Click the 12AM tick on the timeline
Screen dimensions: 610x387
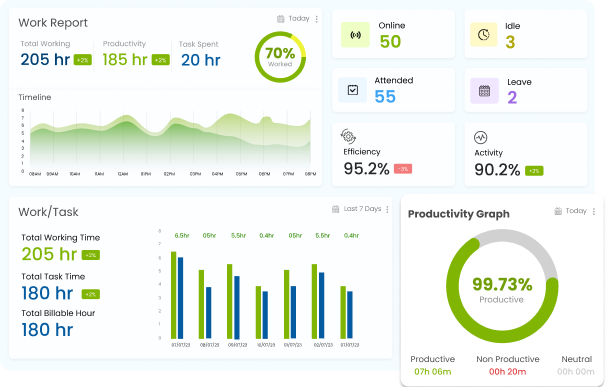[123, 174]
